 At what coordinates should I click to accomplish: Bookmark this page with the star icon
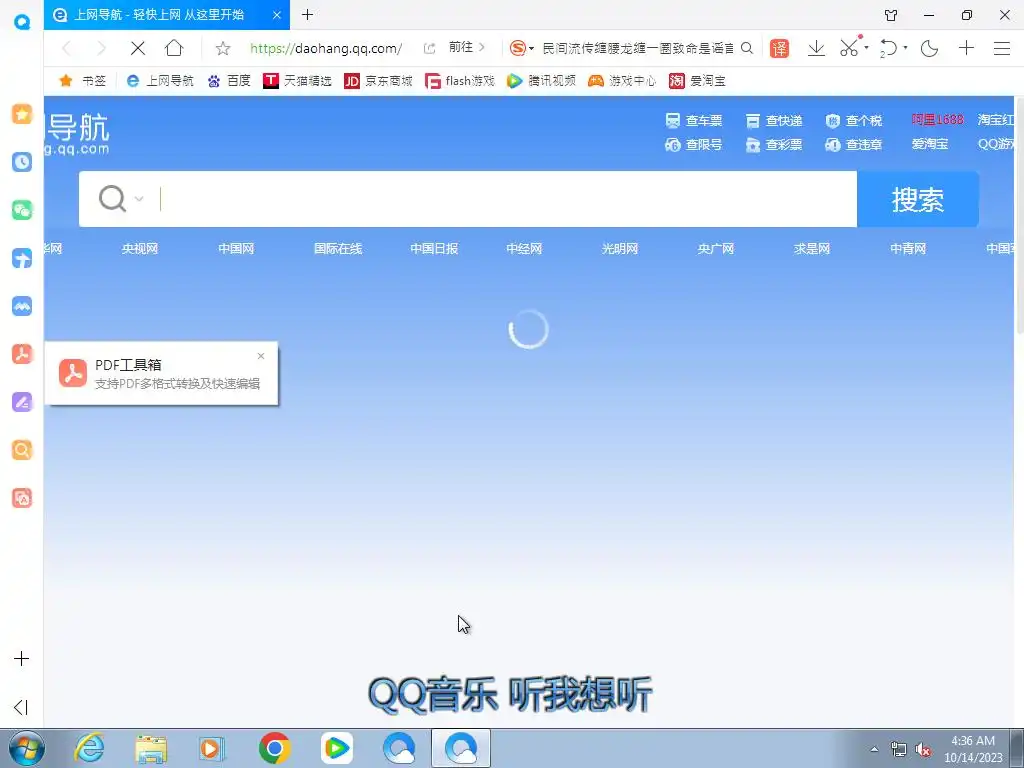(x=223, y=48)
